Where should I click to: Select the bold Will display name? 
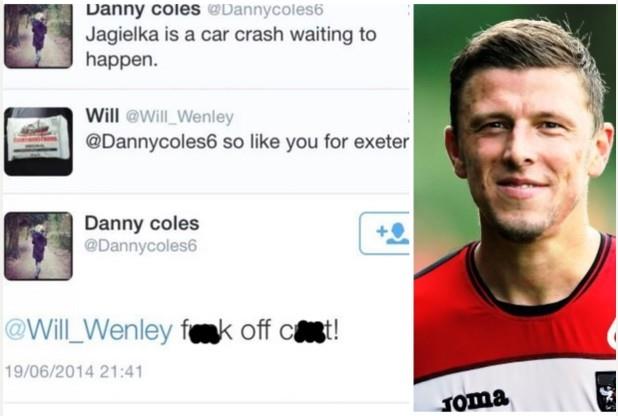click(x=102, y=116)
